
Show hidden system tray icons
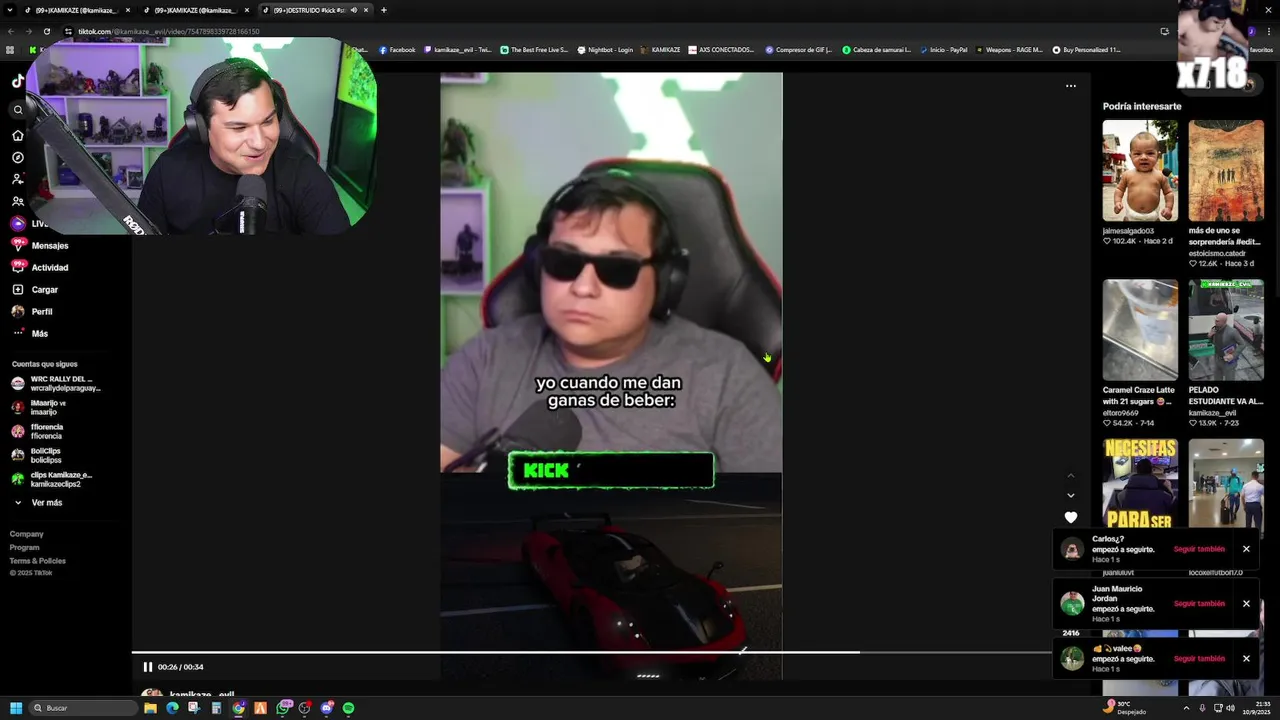point(1186,708)
